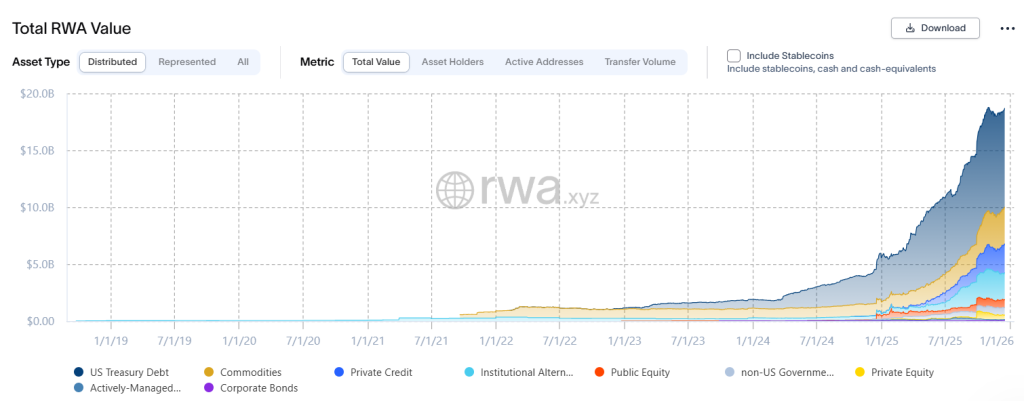Open the three-dot more options menu
Screen dimensions: 1024x401
click(x=1007, y=28)
